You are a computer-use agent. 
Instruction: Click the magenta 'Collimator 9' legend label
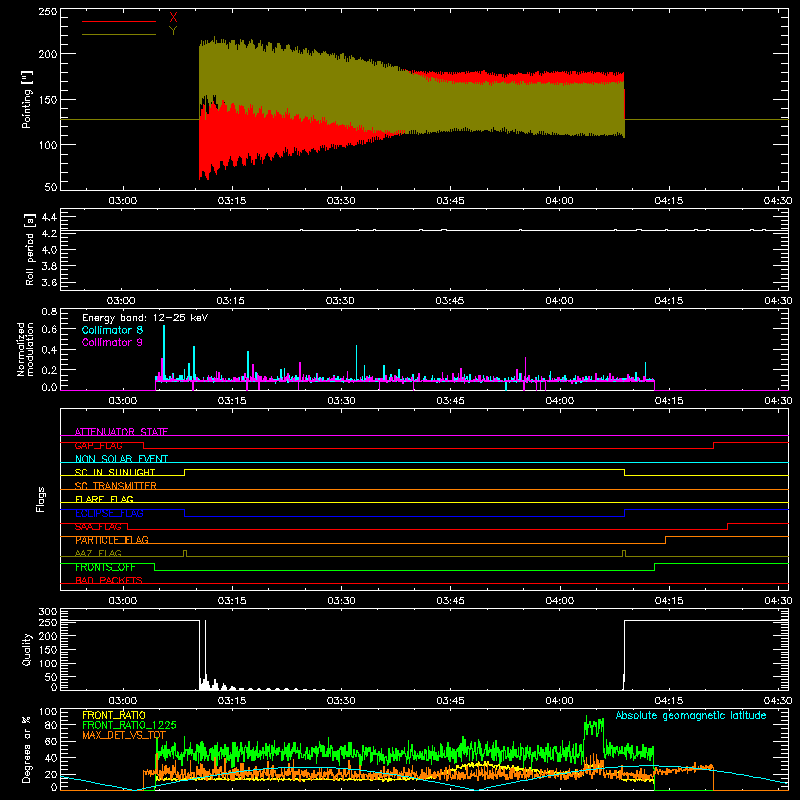pos(112,342)
